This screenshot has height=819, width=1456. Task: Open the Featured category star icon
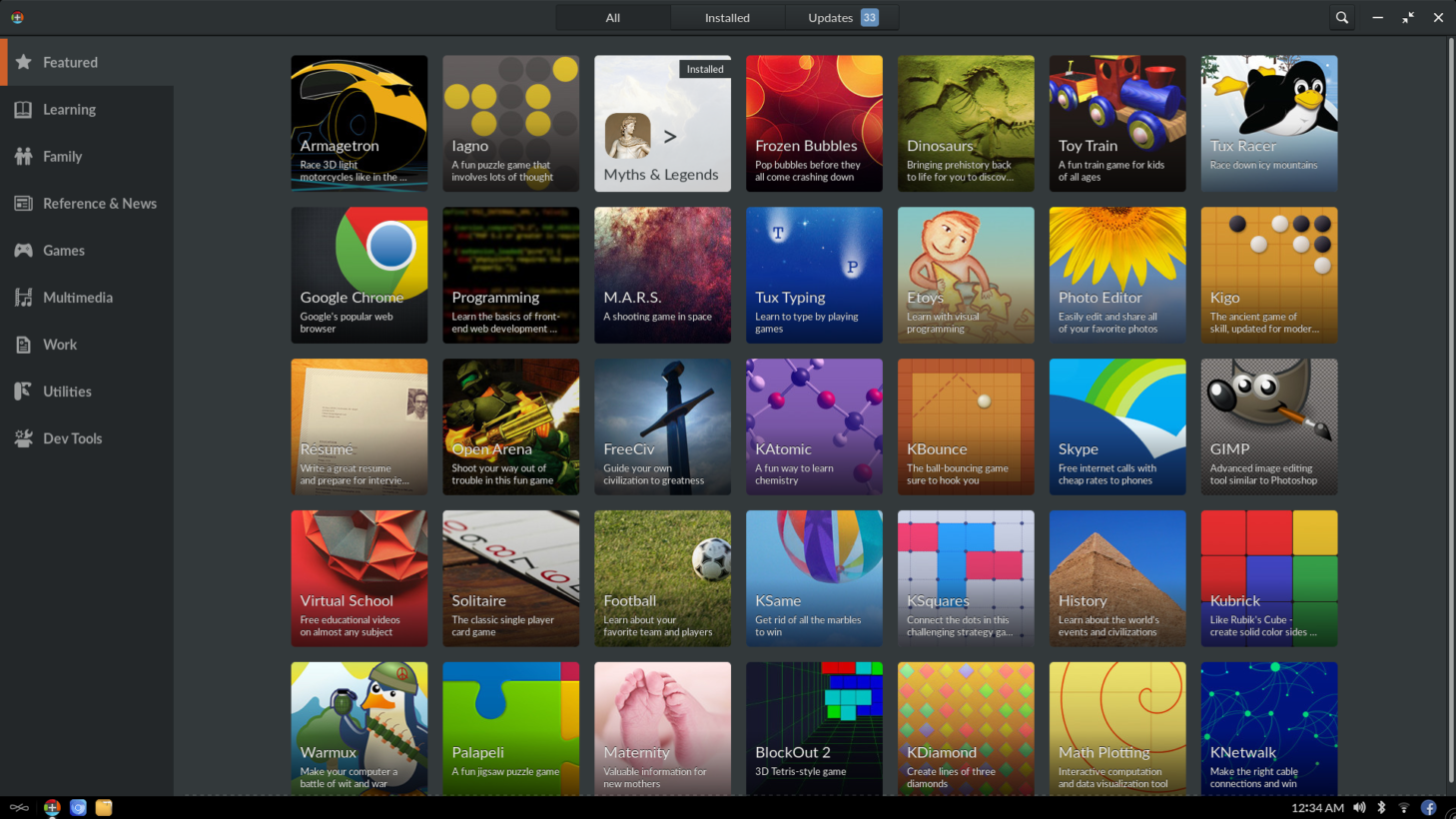pos(23,62)
